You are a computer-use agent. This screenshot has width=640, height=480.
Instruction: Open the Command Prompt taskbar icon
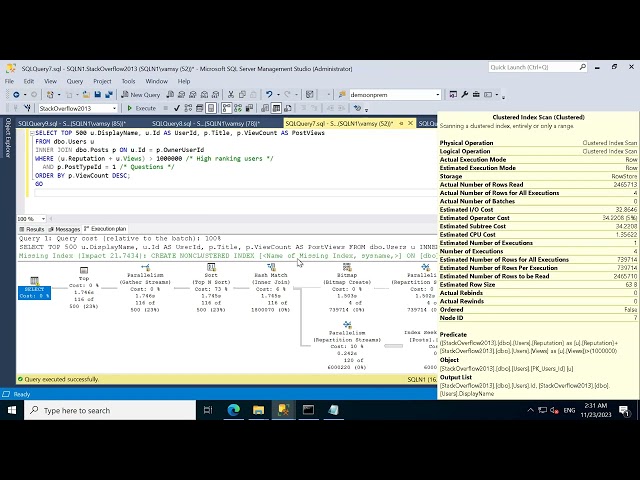pyautogui.click(x=308, y=410)
